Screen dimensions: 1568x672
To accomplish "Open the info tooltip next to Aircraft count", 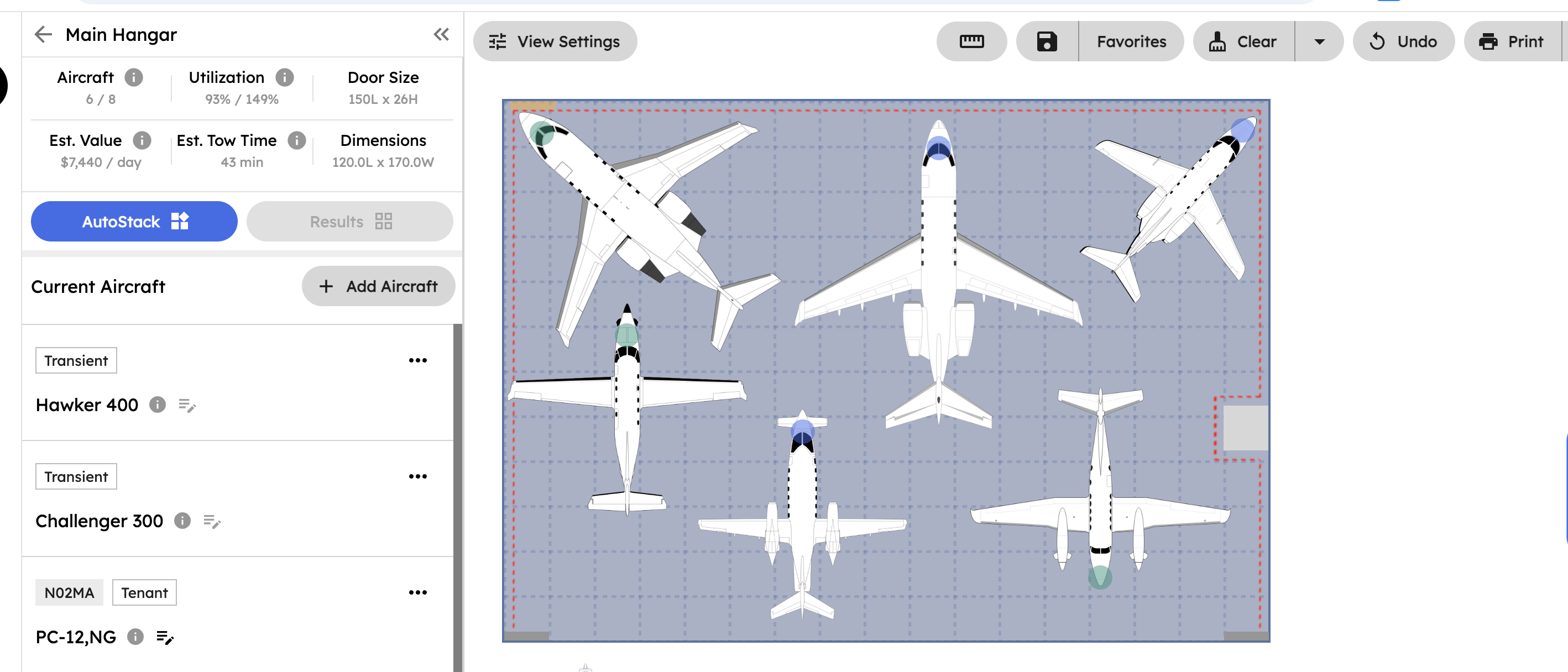I will 134,77.
